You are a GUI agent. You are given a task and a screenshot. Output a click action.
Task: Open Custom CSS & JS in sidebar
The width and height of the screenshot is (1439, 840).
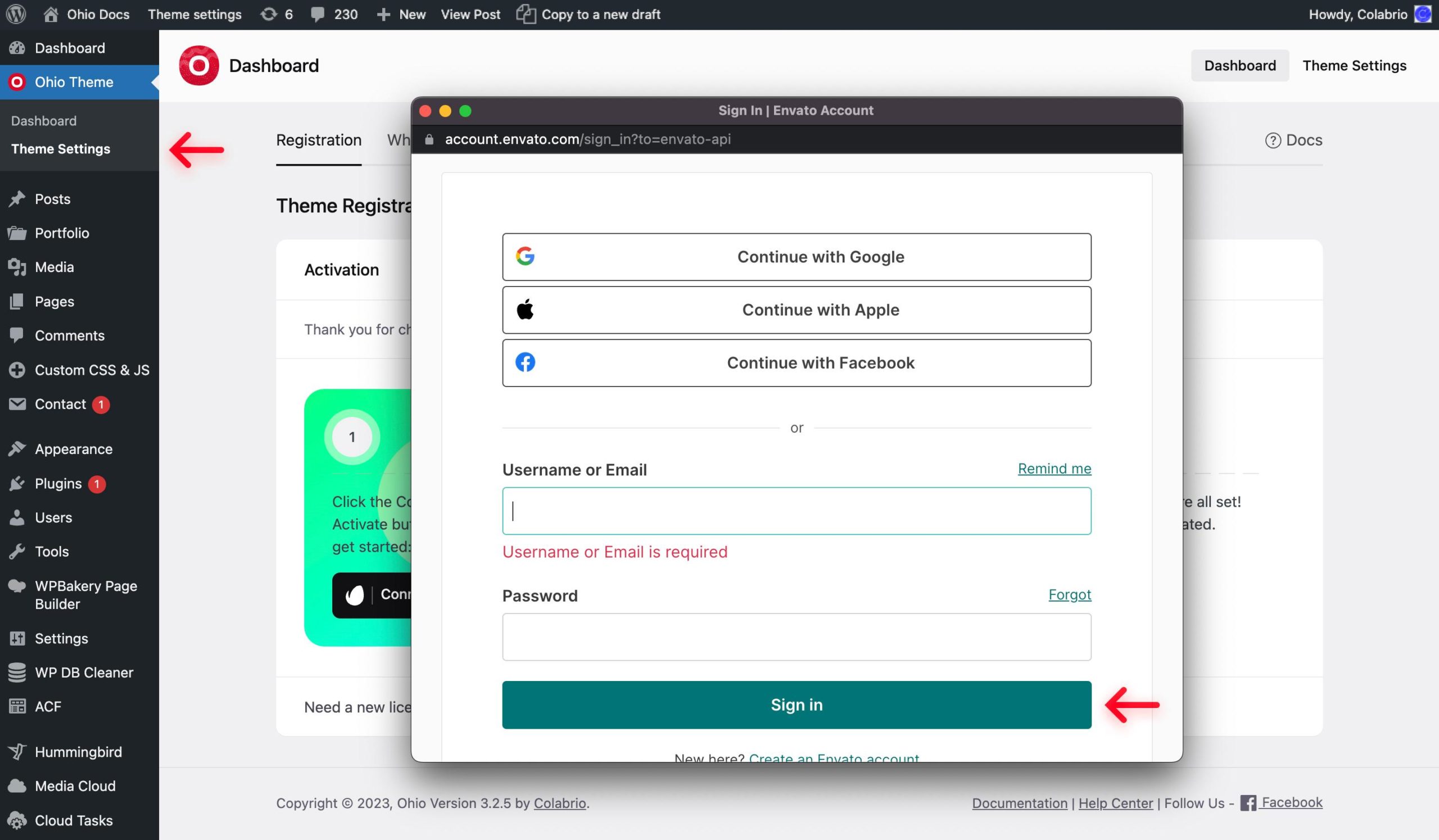[79, 370]
